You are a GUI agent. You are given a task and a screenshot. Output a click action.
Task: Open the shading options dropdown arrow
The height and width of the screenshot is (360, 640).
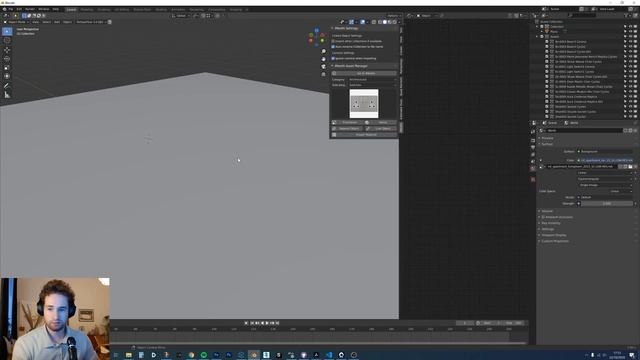click(x=399, y=22)
